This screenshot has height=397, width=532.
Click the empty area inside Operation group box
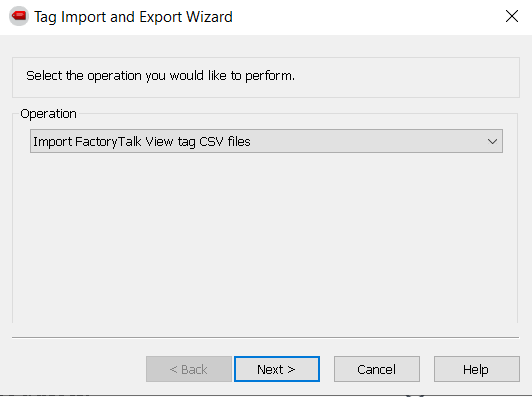[x=265, y=238]
